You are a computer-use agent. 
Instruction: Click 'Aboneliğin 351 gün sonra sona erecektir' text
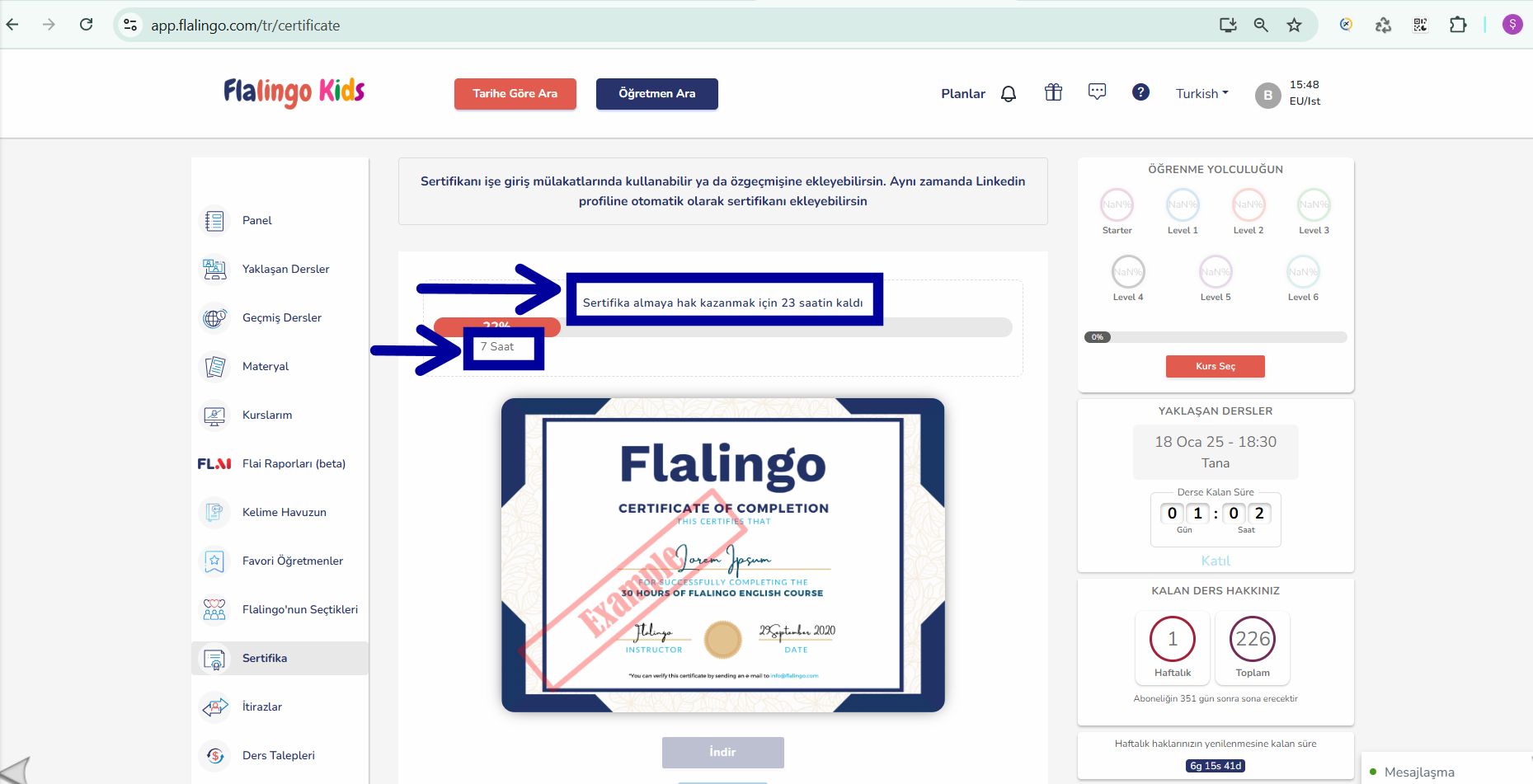click(1216, 698)
